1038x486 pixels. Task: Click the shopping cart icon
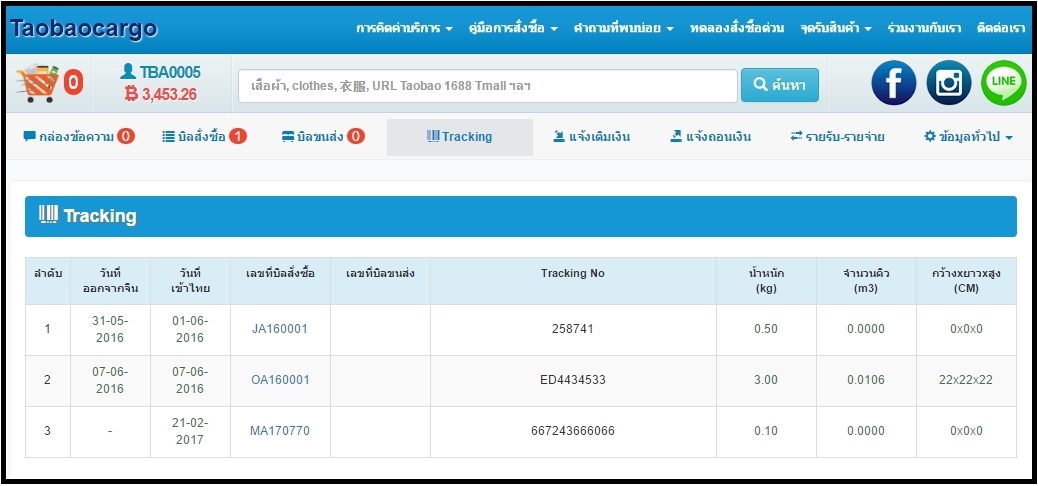coord(37,84)
